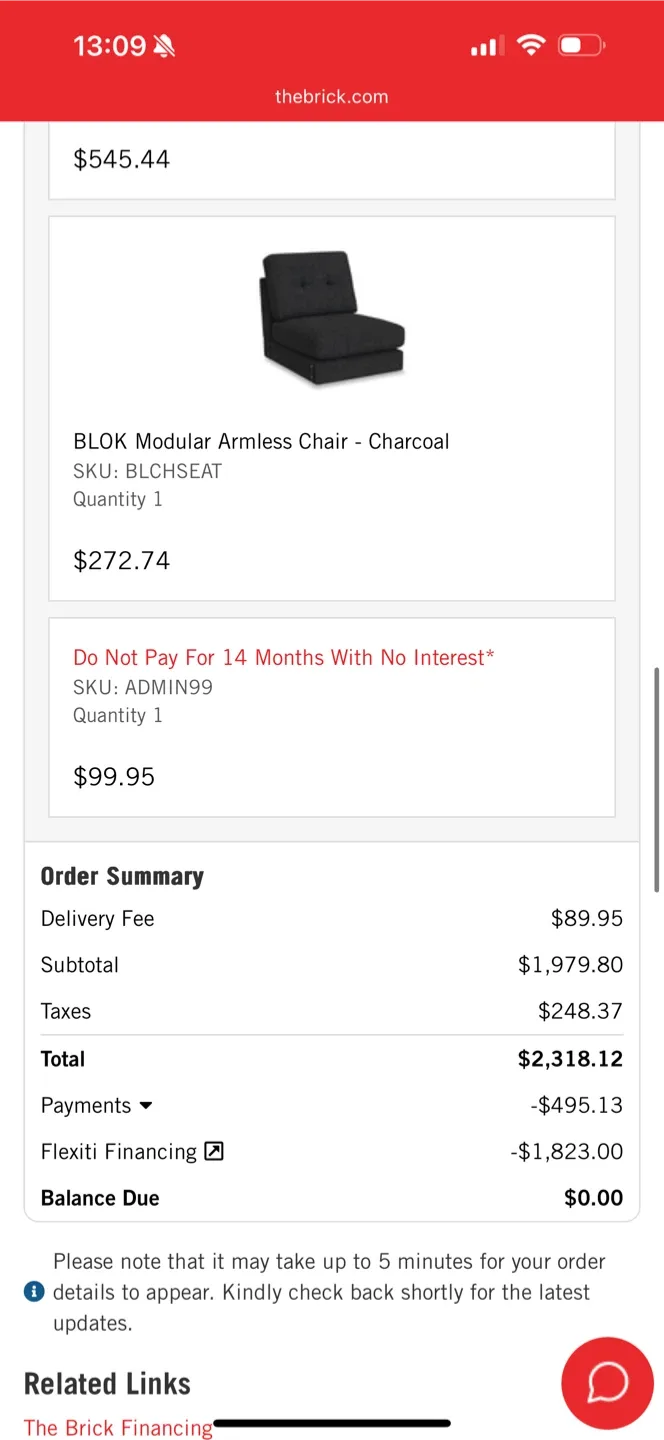Viewport: 664px width, 1440px height.
Task: Tap the cellular signal indicator
Action: click(485, 45)
